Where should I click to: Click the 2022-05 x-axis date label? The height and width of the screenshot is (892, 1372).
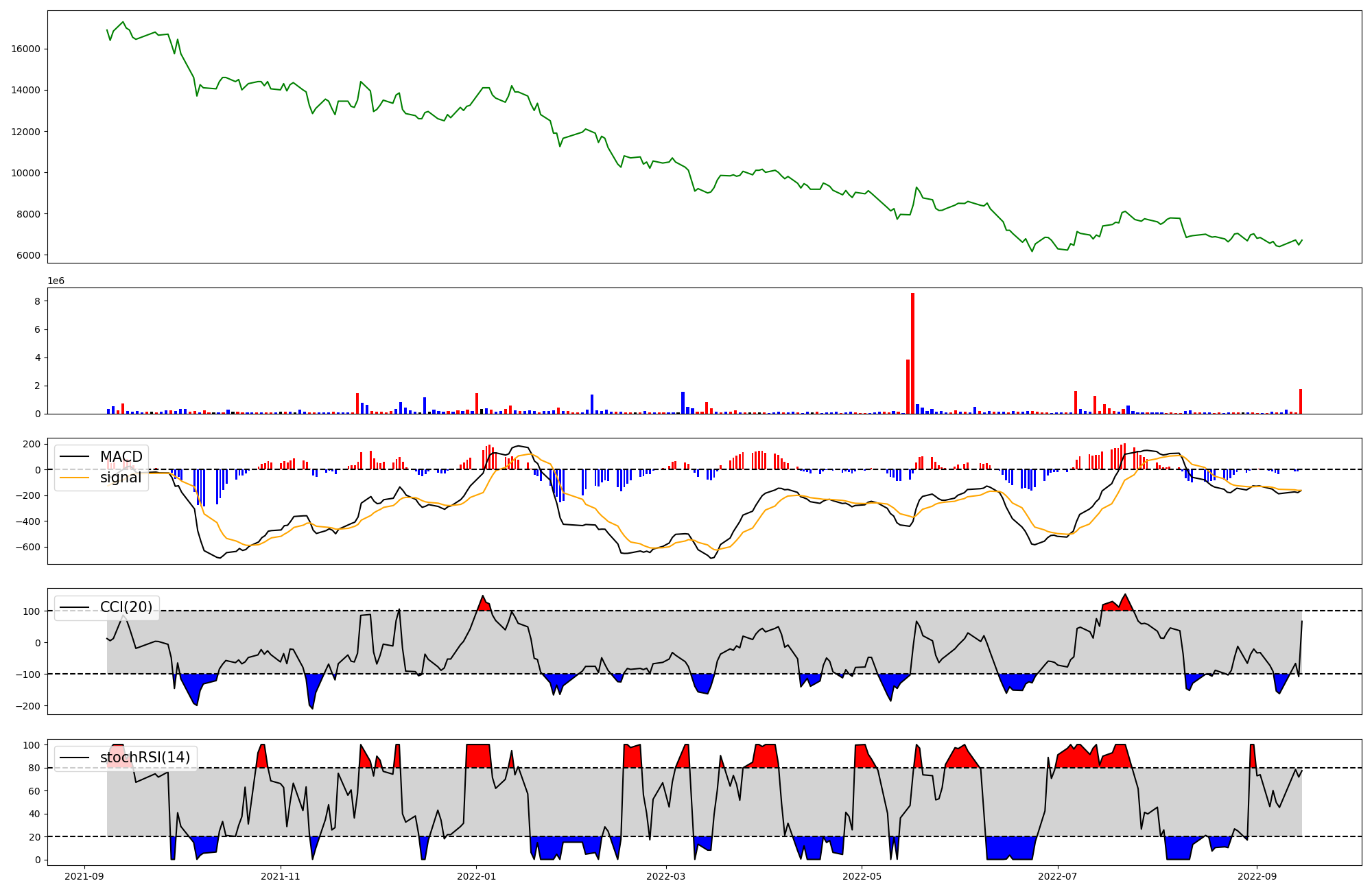861,876
